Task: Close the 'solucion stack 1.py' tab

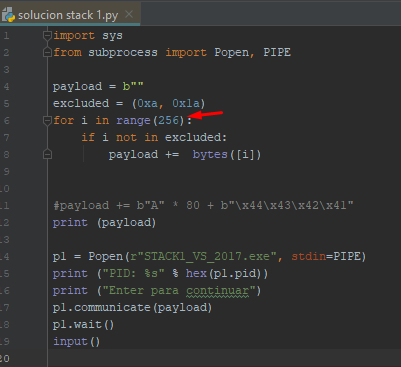Action: point(129,14)
